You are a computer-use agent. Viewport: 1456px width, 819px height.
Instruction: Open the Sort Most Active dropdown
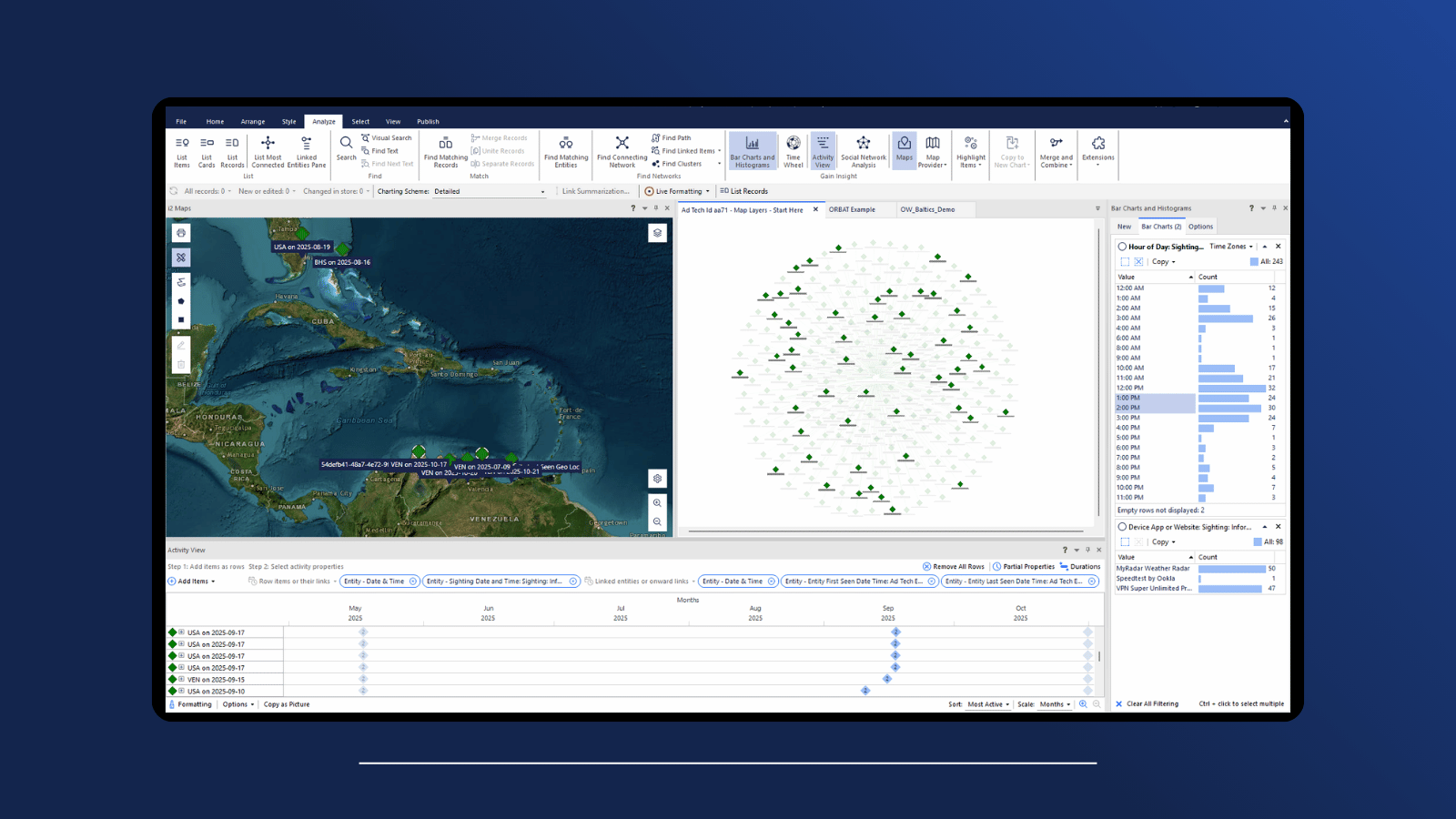tap(988, 704)
